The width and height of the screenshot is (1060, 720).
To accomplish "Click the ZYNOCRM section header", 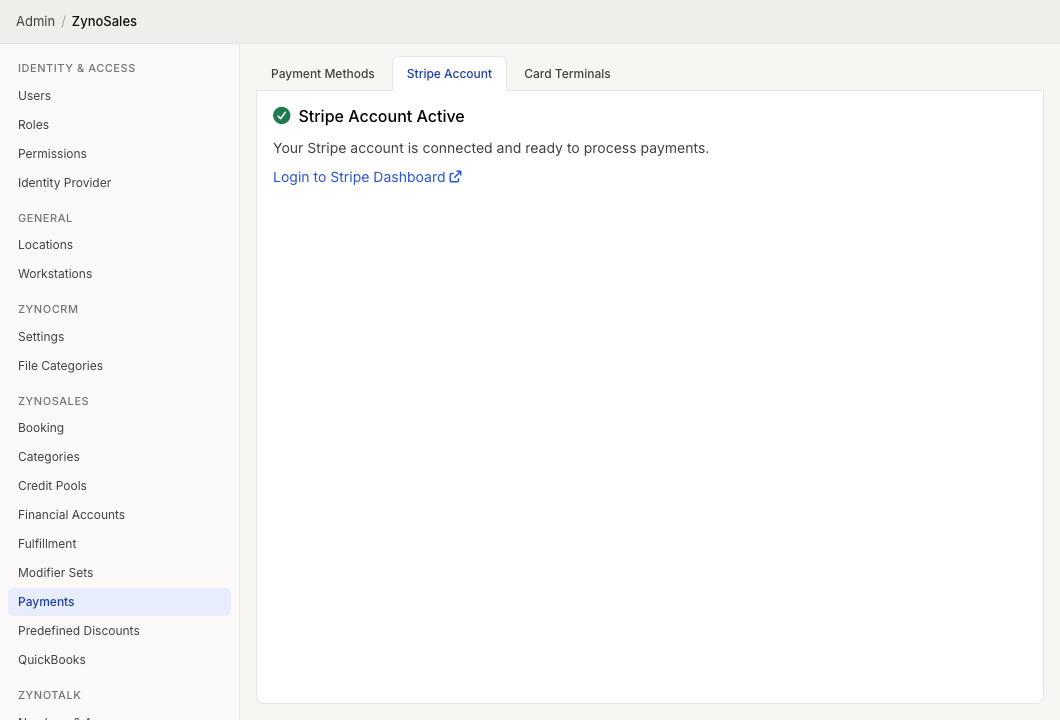I will click(x=48, y=309).
